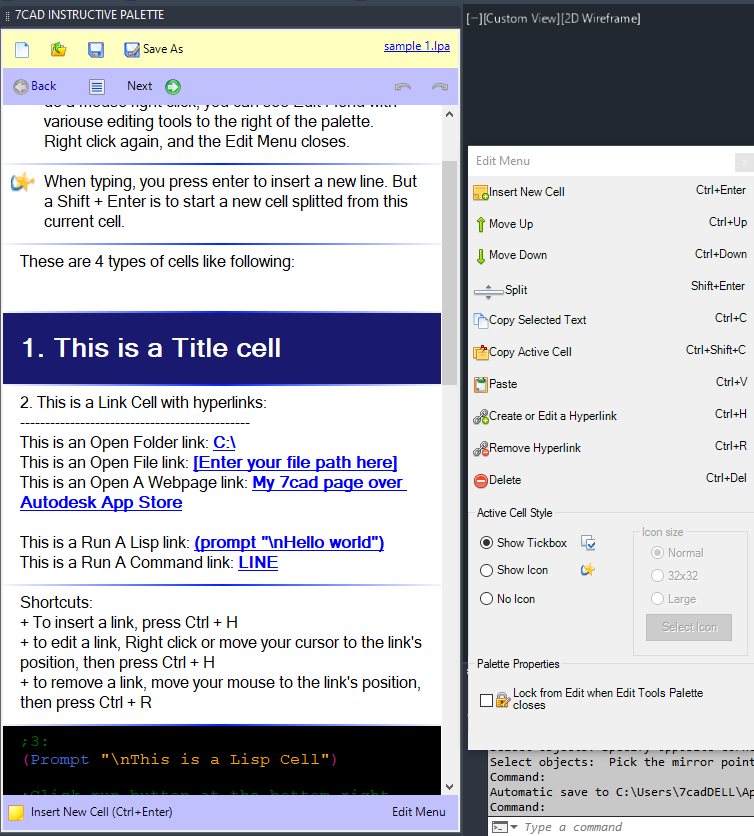The image size is (754, 836).
Task: Open the [2D Wireframe] visual style menu
Action: pos(600,18)
